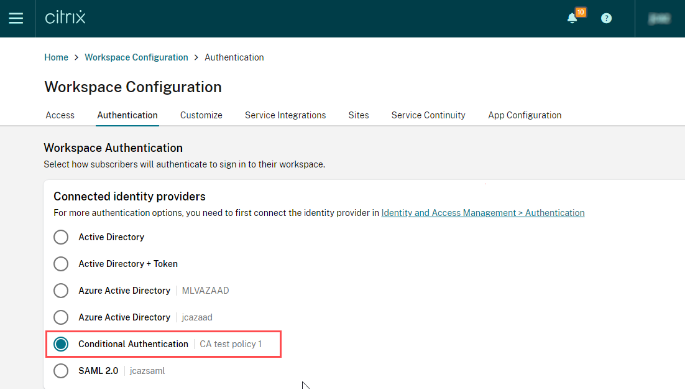Open the Sites tab
This screenshot has height=389, width=685.
point(359,115)
